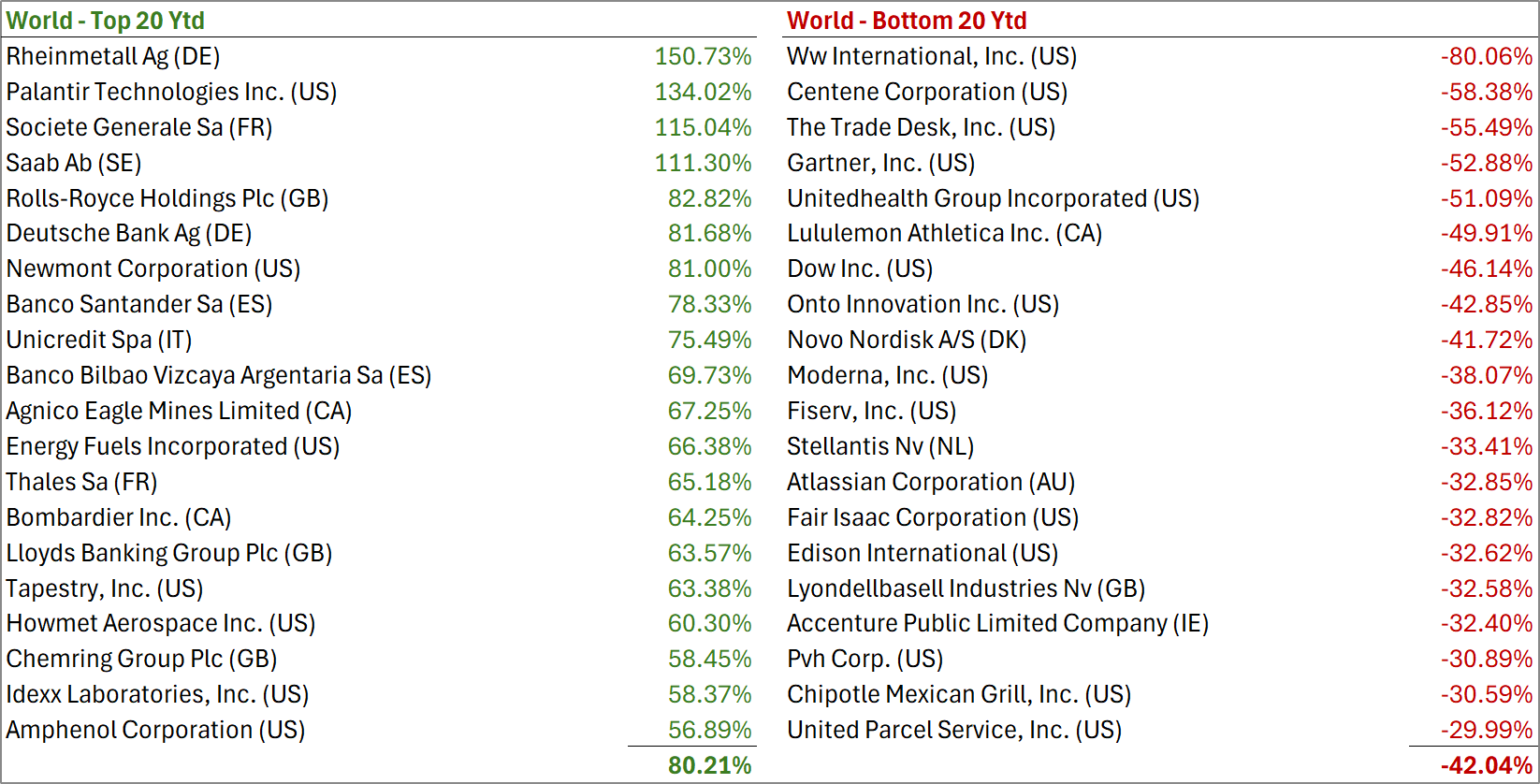Click Centene Corporation (US) cell
The image size is (1540, 784).
[x=927, y=92]
